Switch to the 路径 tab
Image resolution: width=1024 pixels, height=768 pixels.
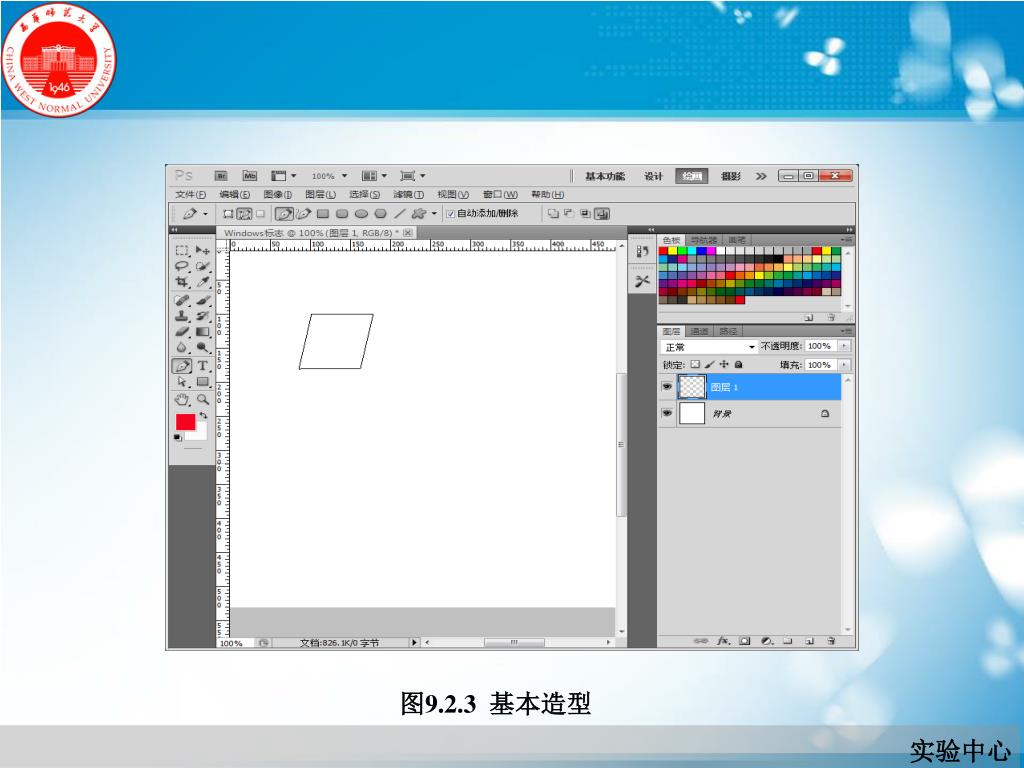point(728,331)
